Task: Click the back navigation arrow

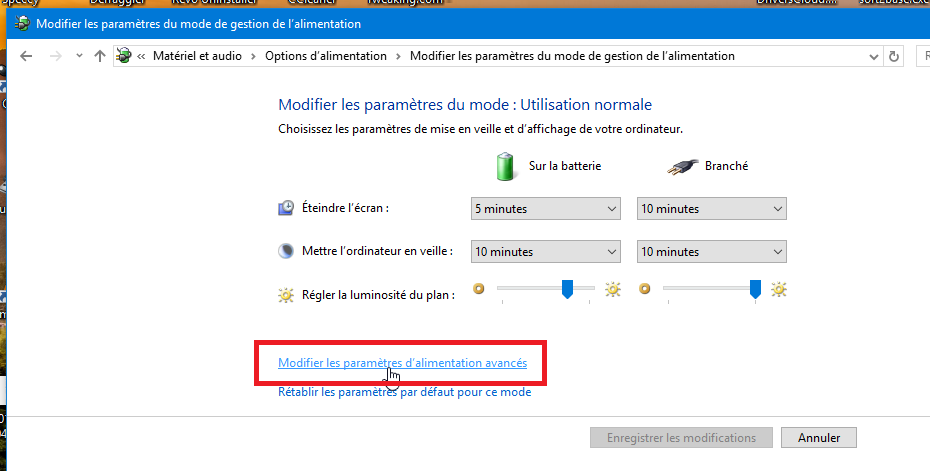Action: 27,56
